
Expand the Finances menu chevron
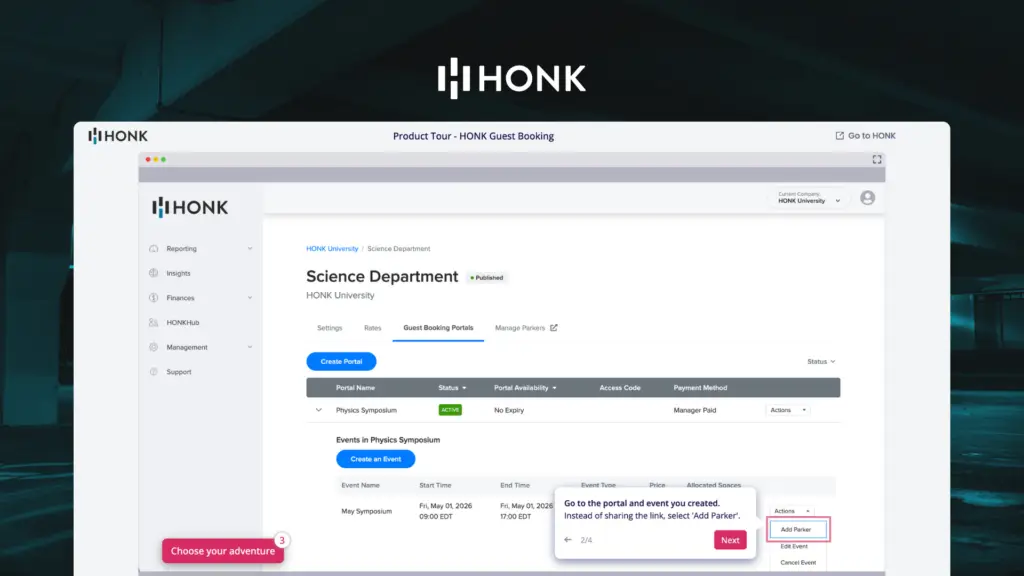(249, 298)
